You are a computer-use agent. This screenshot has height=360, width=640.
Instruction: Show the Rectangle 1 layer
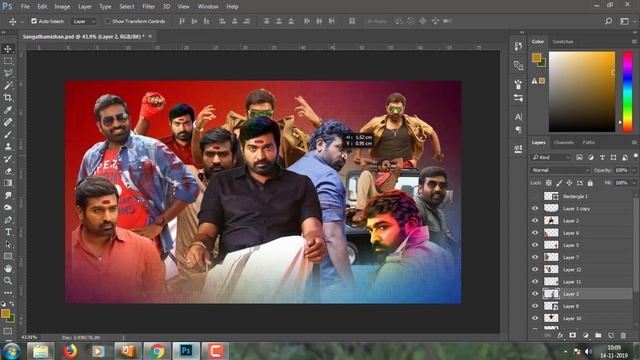coord(535,196)
